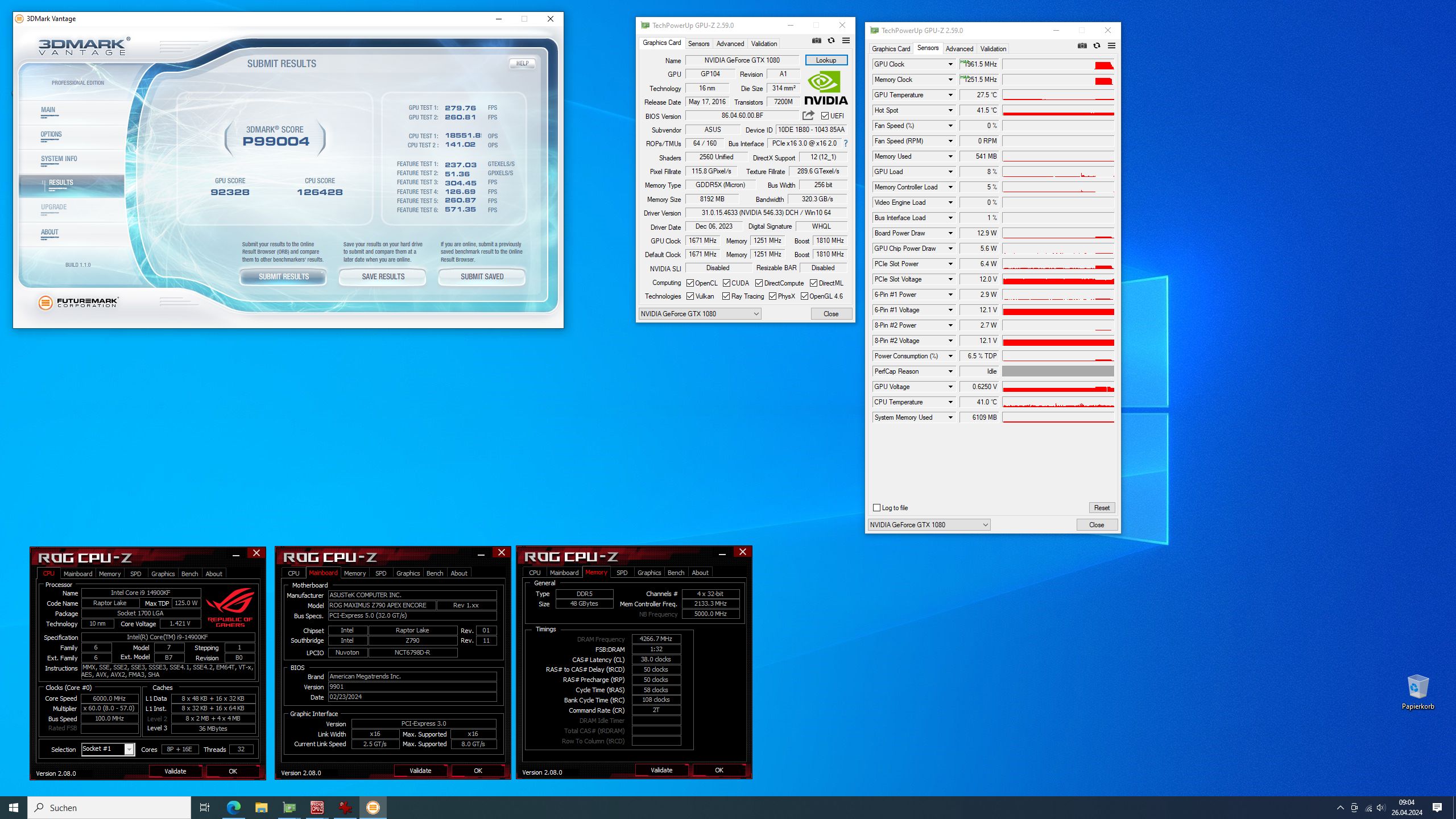Click the refresh icon in GPU-Z Sensors window
The width and height of the screenshot is (1456, 819).
1097,45
